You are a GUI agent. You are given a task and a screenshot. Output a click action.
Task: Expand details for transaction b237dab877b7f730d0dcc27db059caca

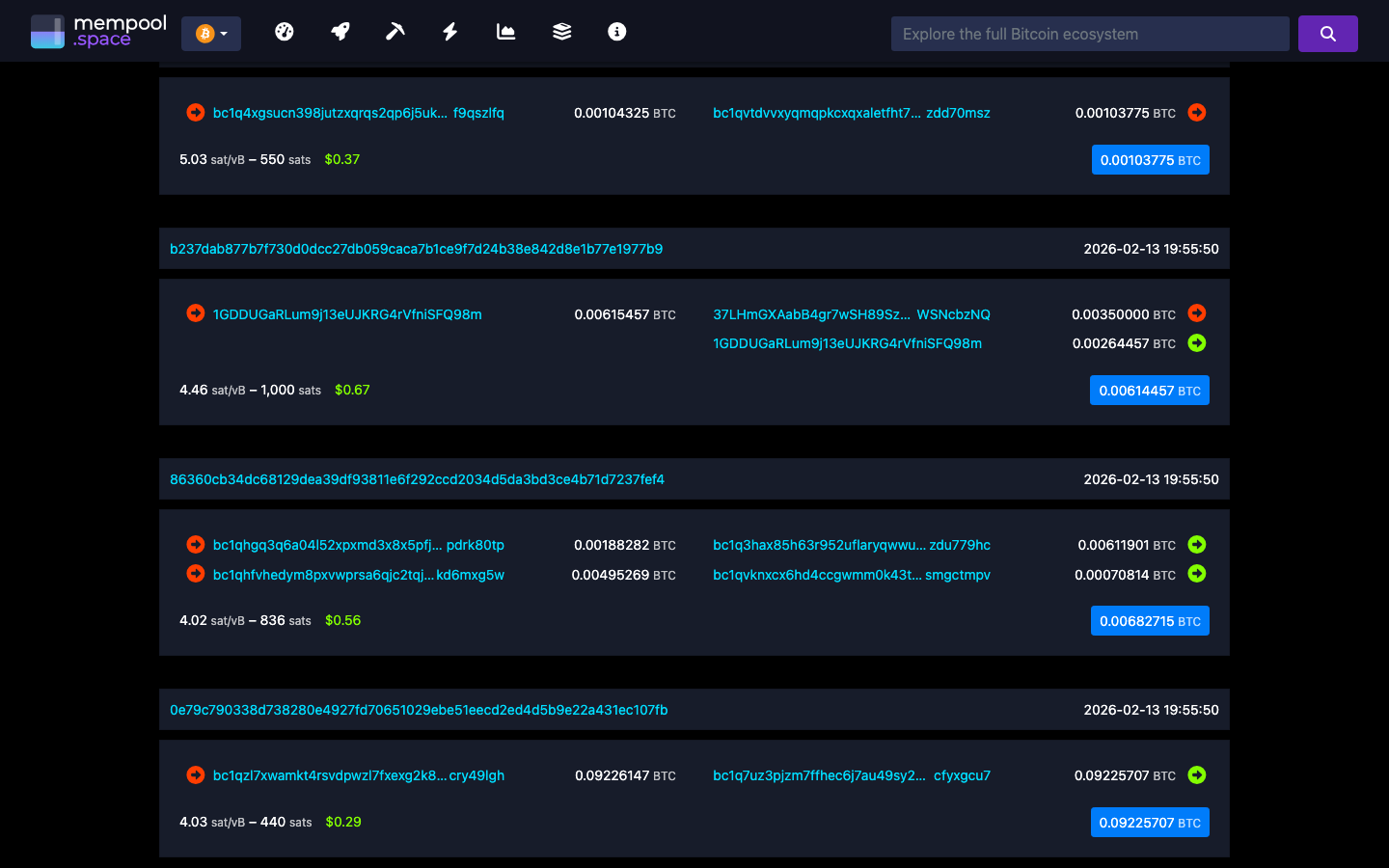click(417, 248)
